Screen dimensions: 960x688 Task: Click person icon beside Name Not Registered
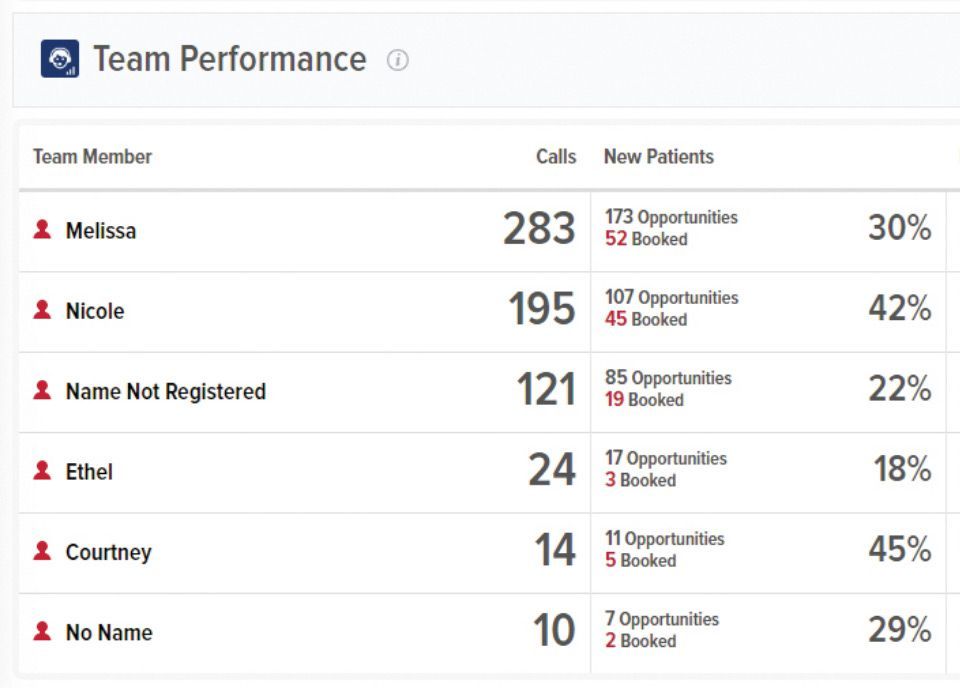pos(42,390)
